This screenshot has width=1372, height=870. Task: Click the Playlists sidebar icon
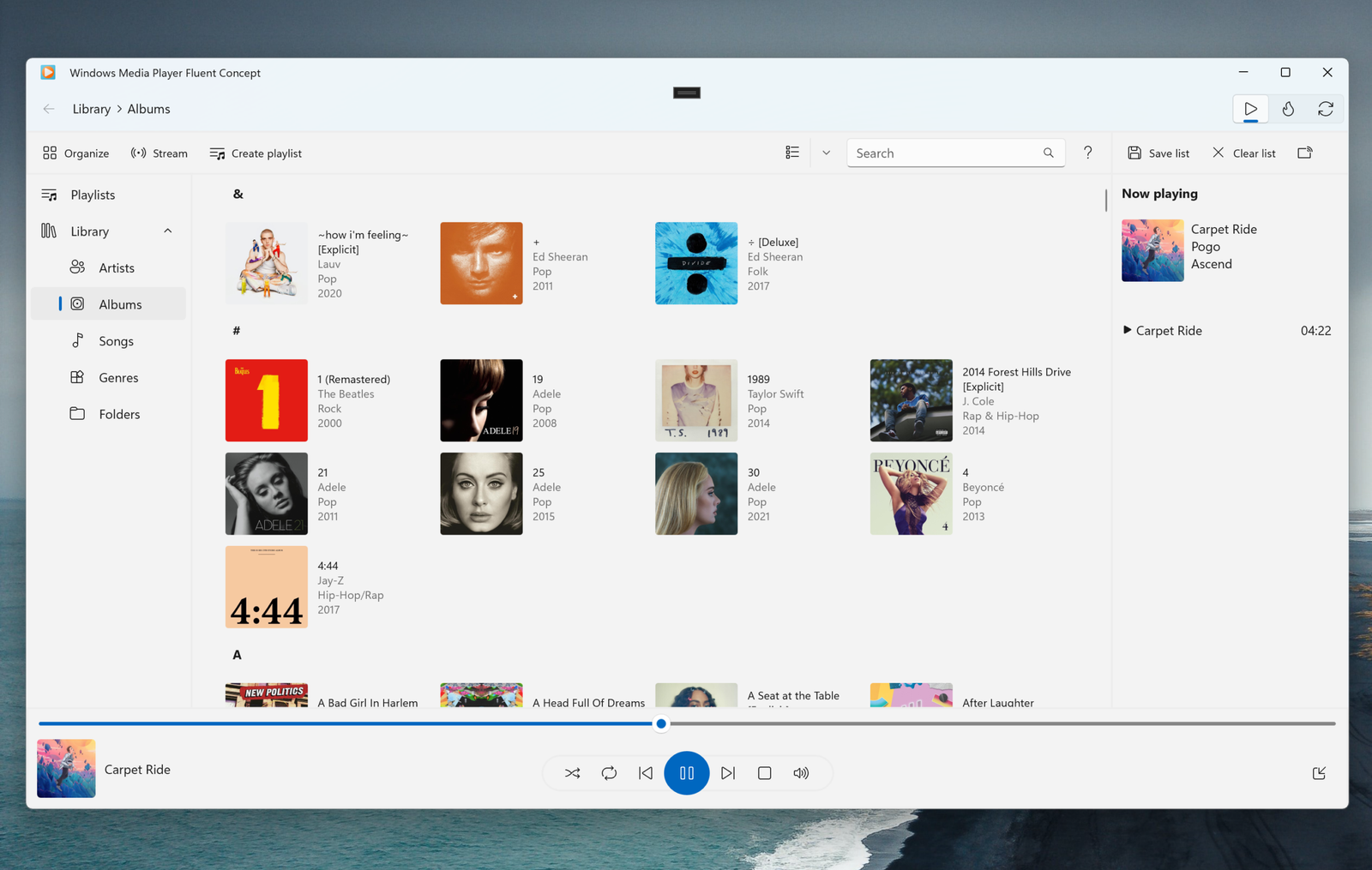tap(49, 195)
